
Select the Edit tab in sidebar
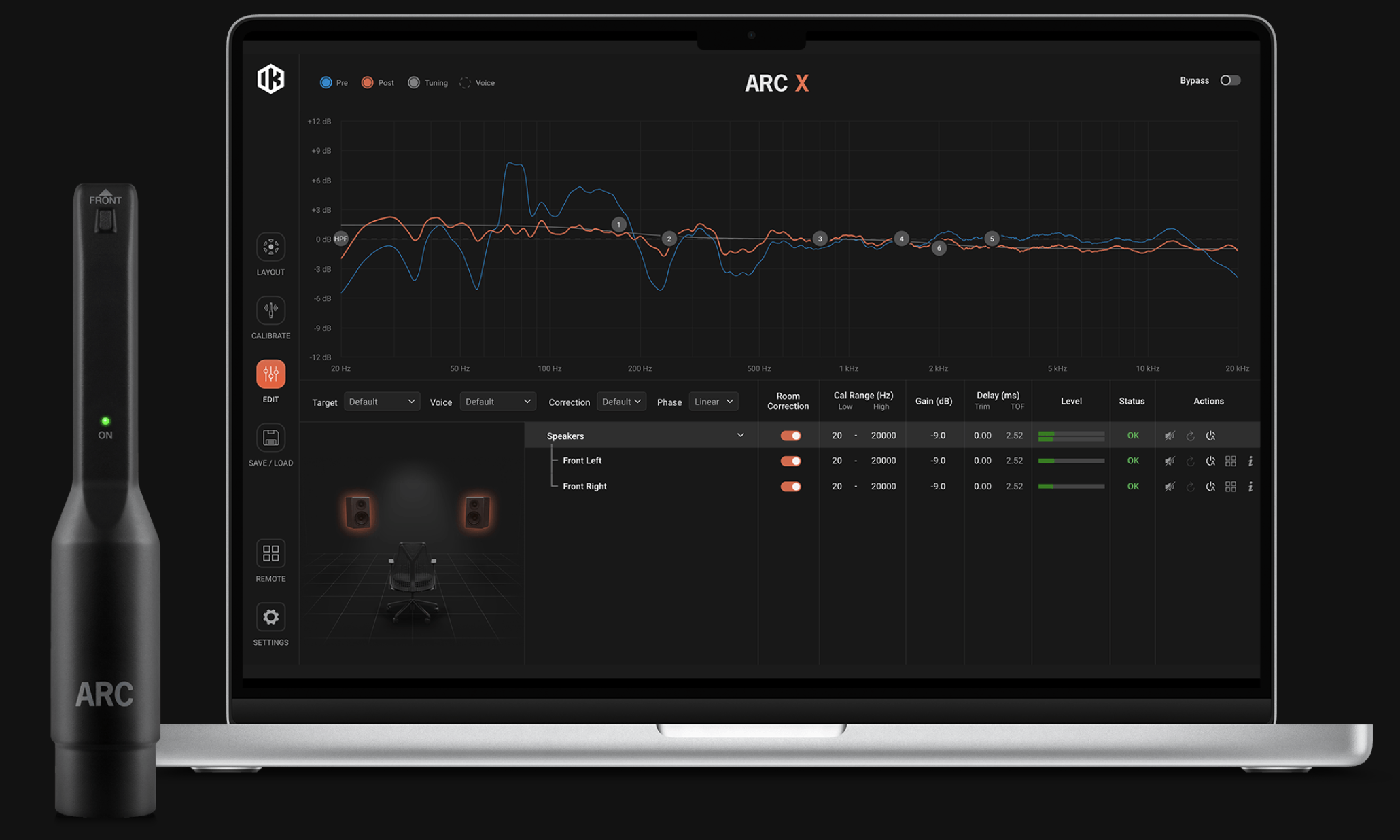tap(270, 374)
